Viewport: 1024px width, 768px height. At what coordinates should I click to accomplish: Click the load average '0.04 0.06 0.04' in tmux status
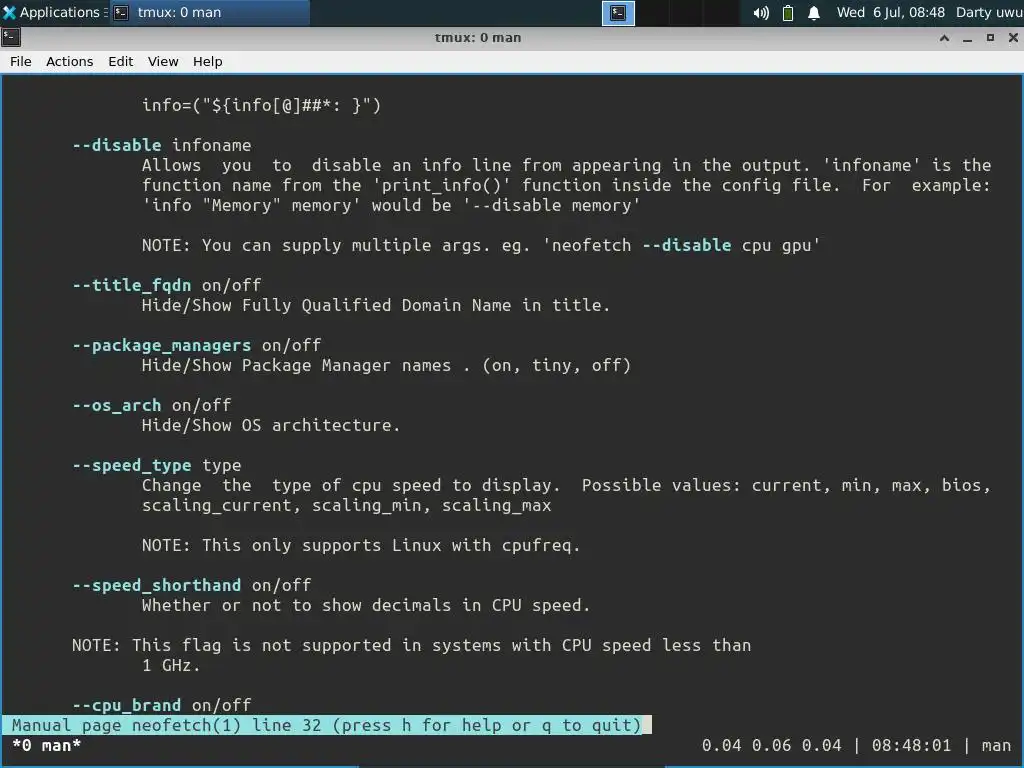click(x=771, y=745)
